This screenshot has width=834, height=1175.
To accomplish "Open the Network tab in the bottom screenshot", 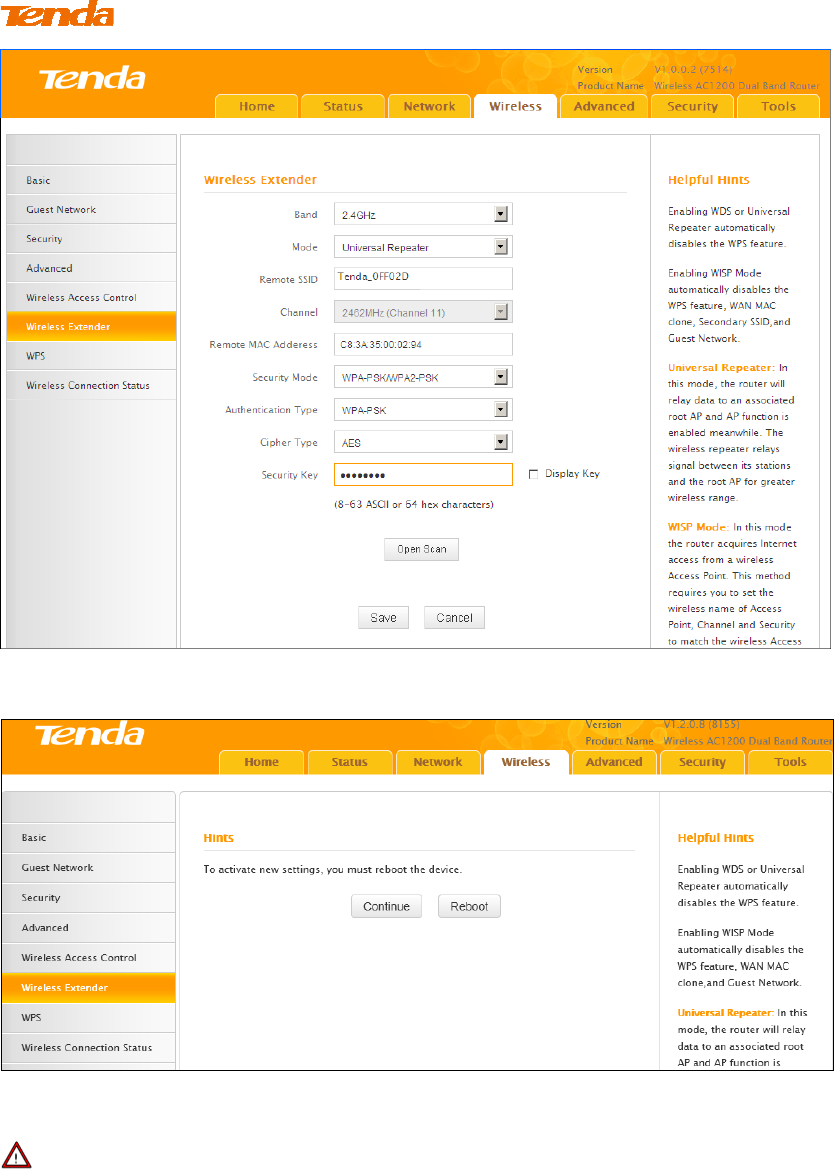I will (x=438, y=762).
